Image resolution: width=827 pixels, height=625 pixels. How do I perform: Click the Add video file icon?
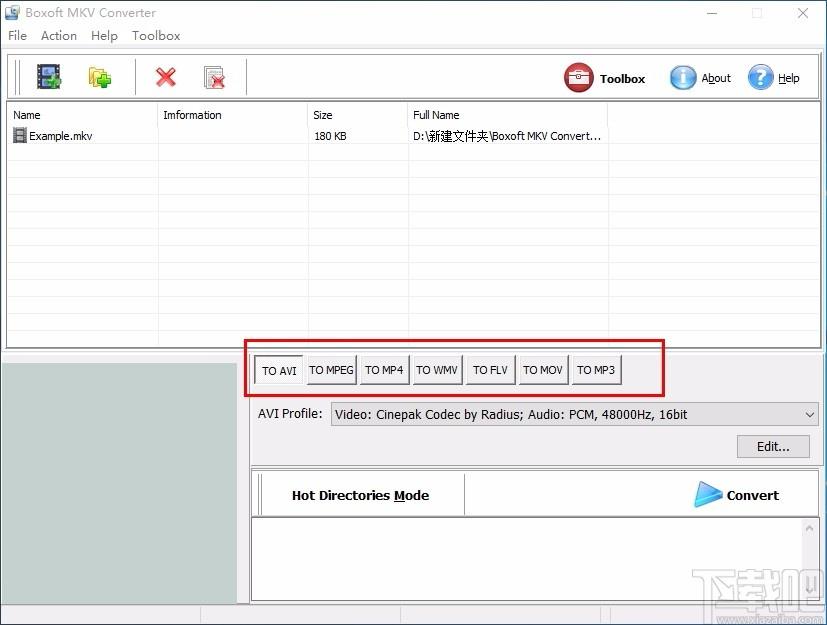point(49,77)
